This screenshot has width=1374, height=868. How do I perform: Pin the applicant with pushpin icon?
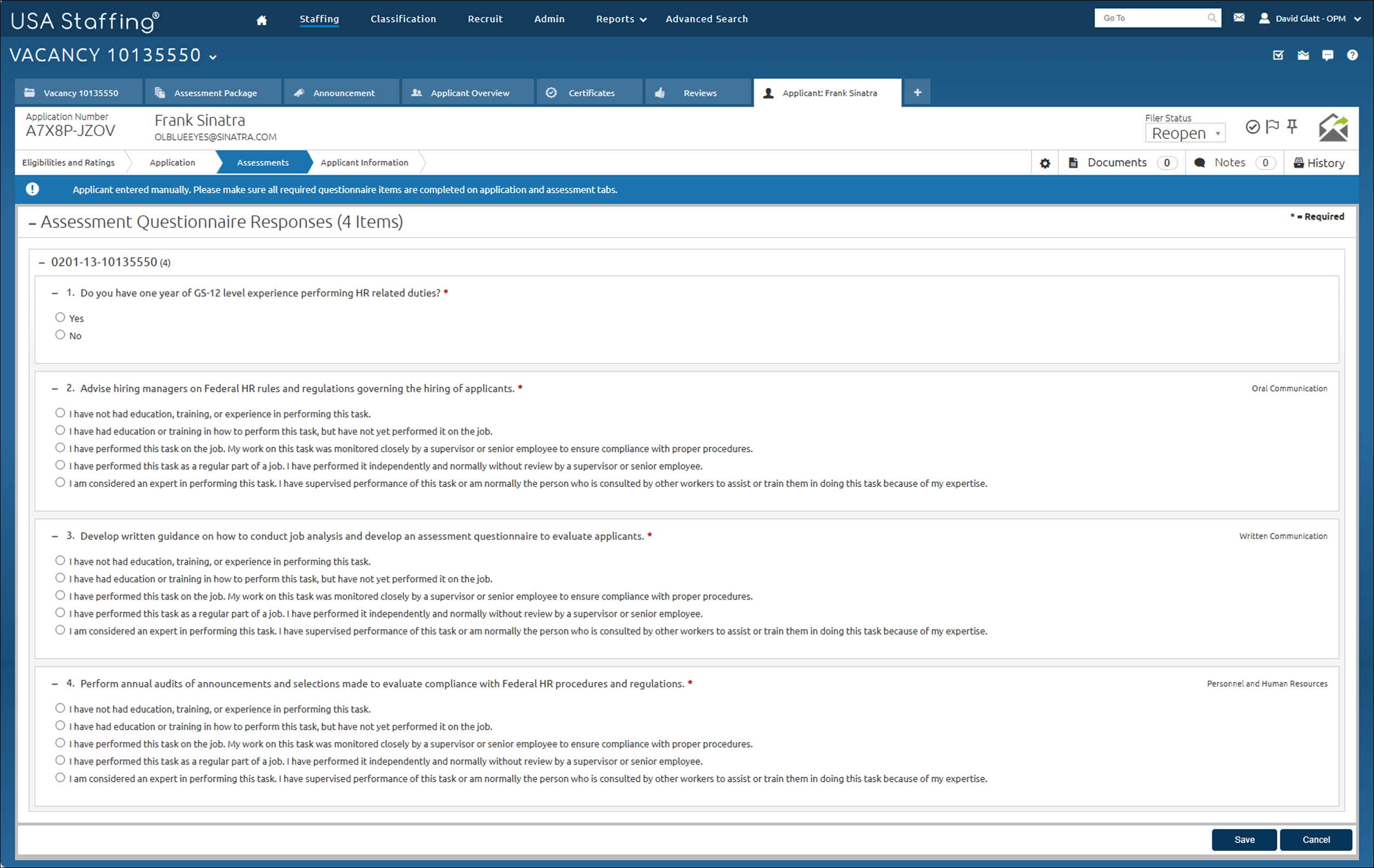coord(1292,127)
